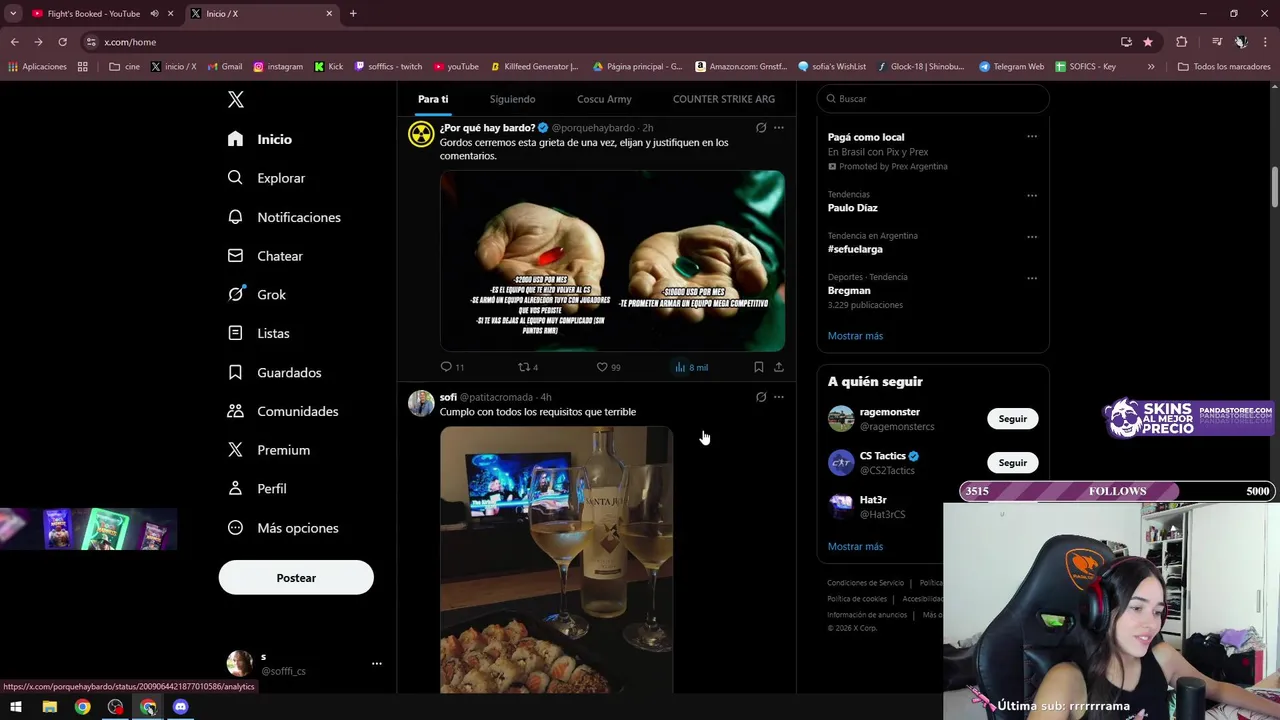The image size is (1280, 720).
Task: Go back in browser history
Action: pos(14,42)
